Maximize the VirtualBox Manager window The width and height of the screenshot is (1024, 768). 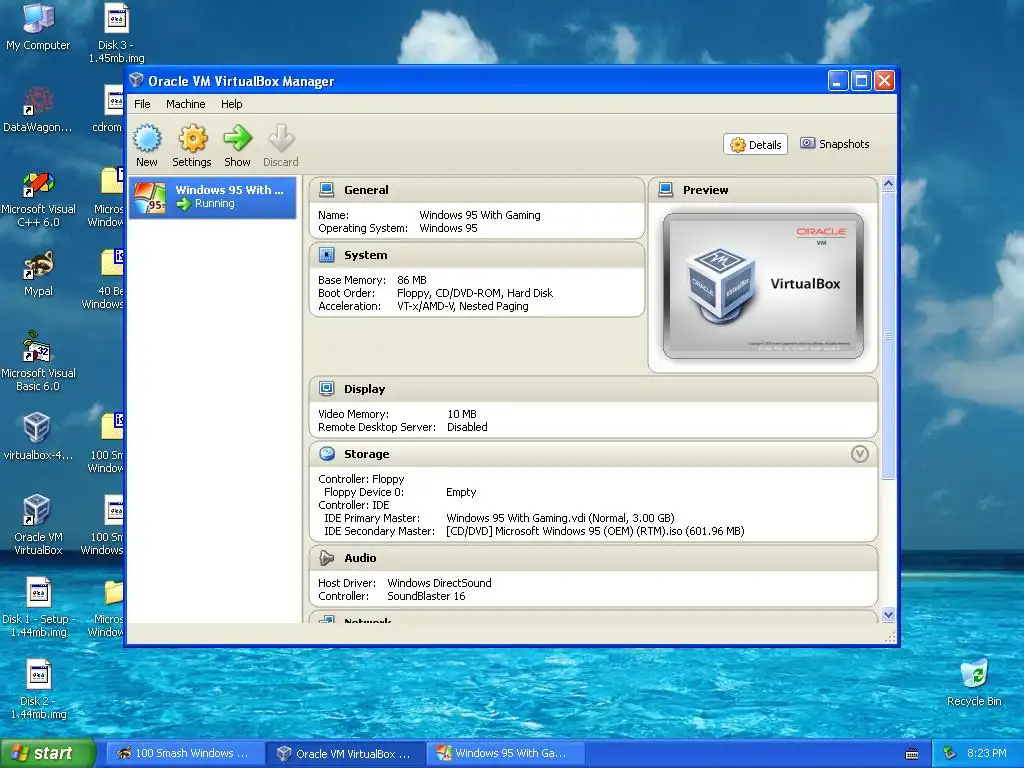point(861,81)
